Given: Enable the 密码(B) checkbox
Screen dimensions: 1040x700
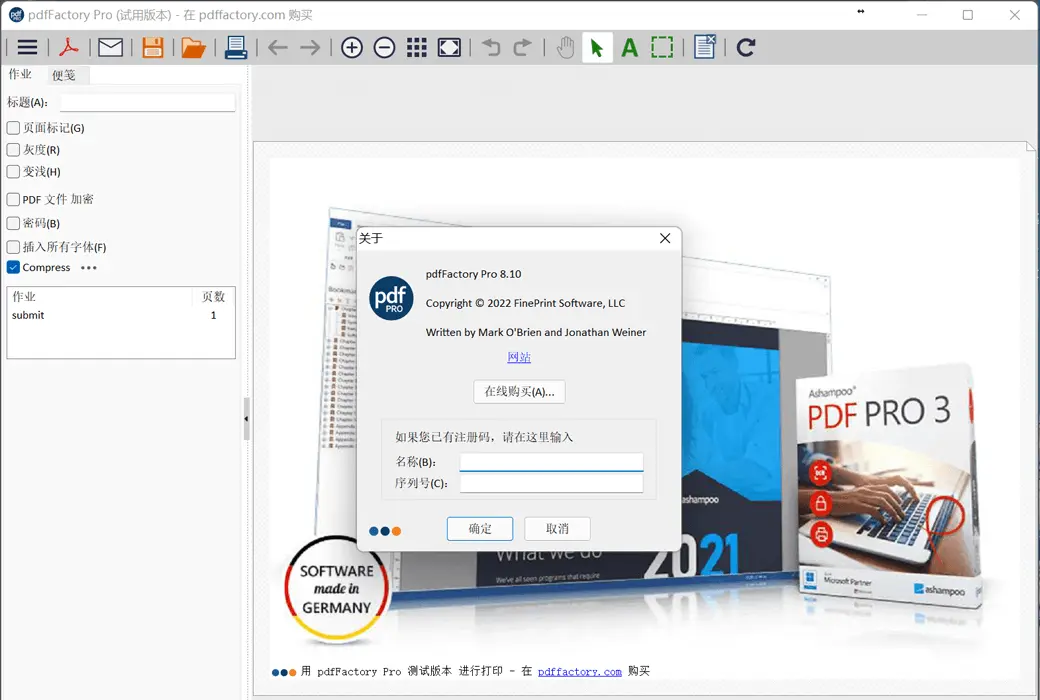Looking at the screenshot, I should pyautogui.click(x=13, y=223).
